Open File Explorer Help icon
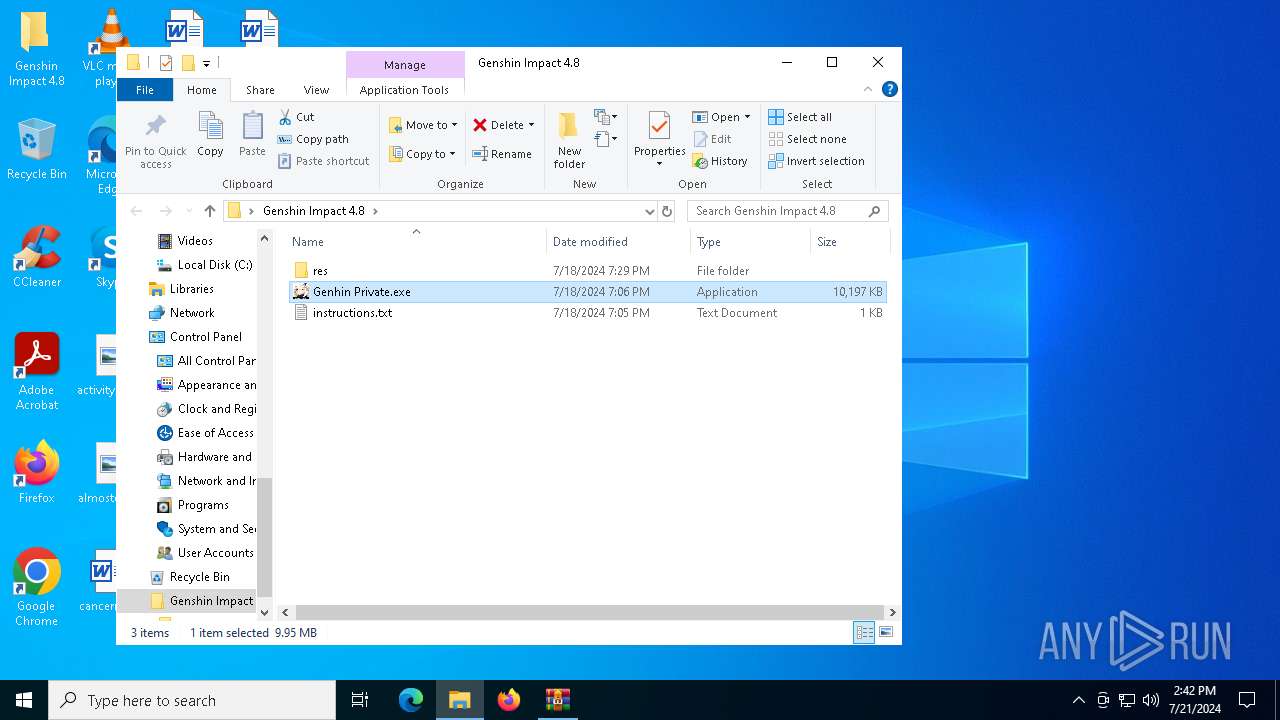Screen dimensions: 1280x720 889,89
